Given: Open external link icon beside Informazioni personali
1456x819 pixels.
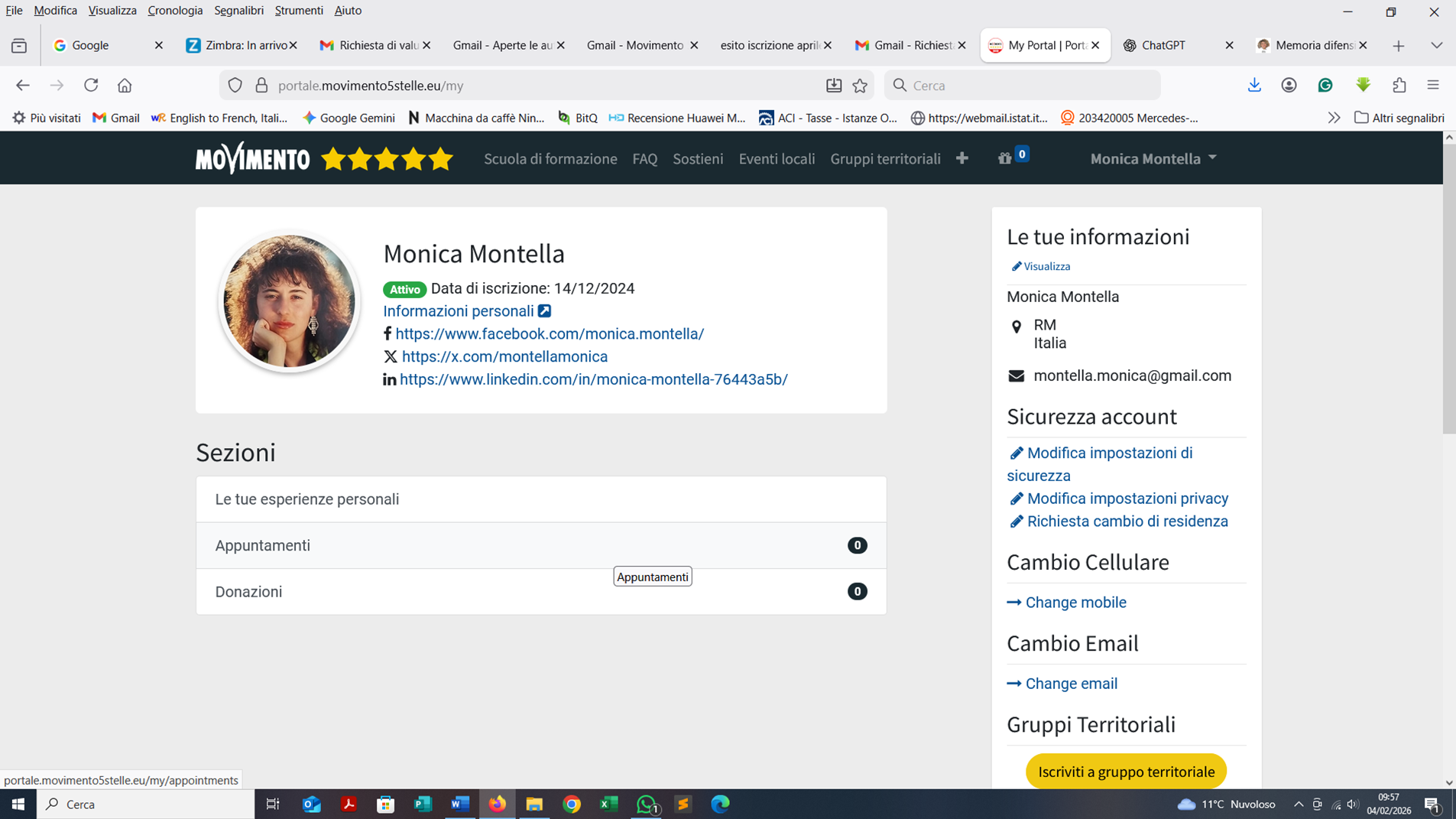Looking at the screenshot, I should (x=544, y=311).
